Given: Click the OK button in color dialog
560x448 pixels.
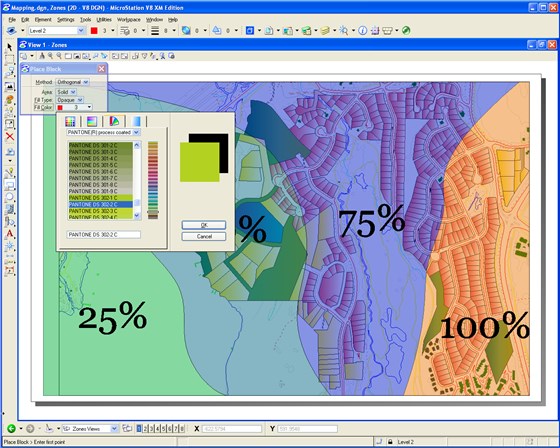Looking at the screenshot, I should pos(204,225).
